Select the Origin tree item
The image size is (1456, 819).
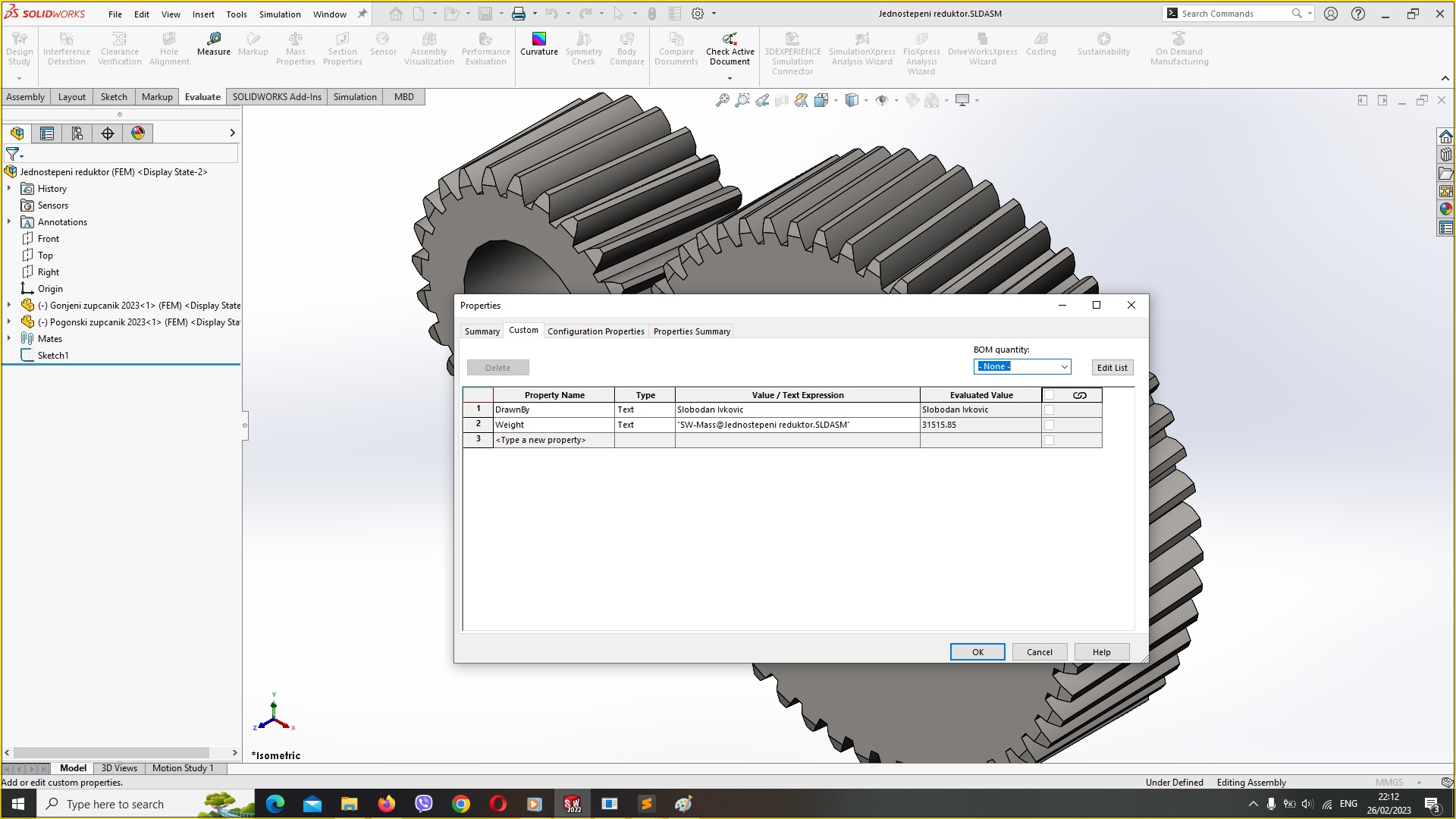tap(50, 289)
